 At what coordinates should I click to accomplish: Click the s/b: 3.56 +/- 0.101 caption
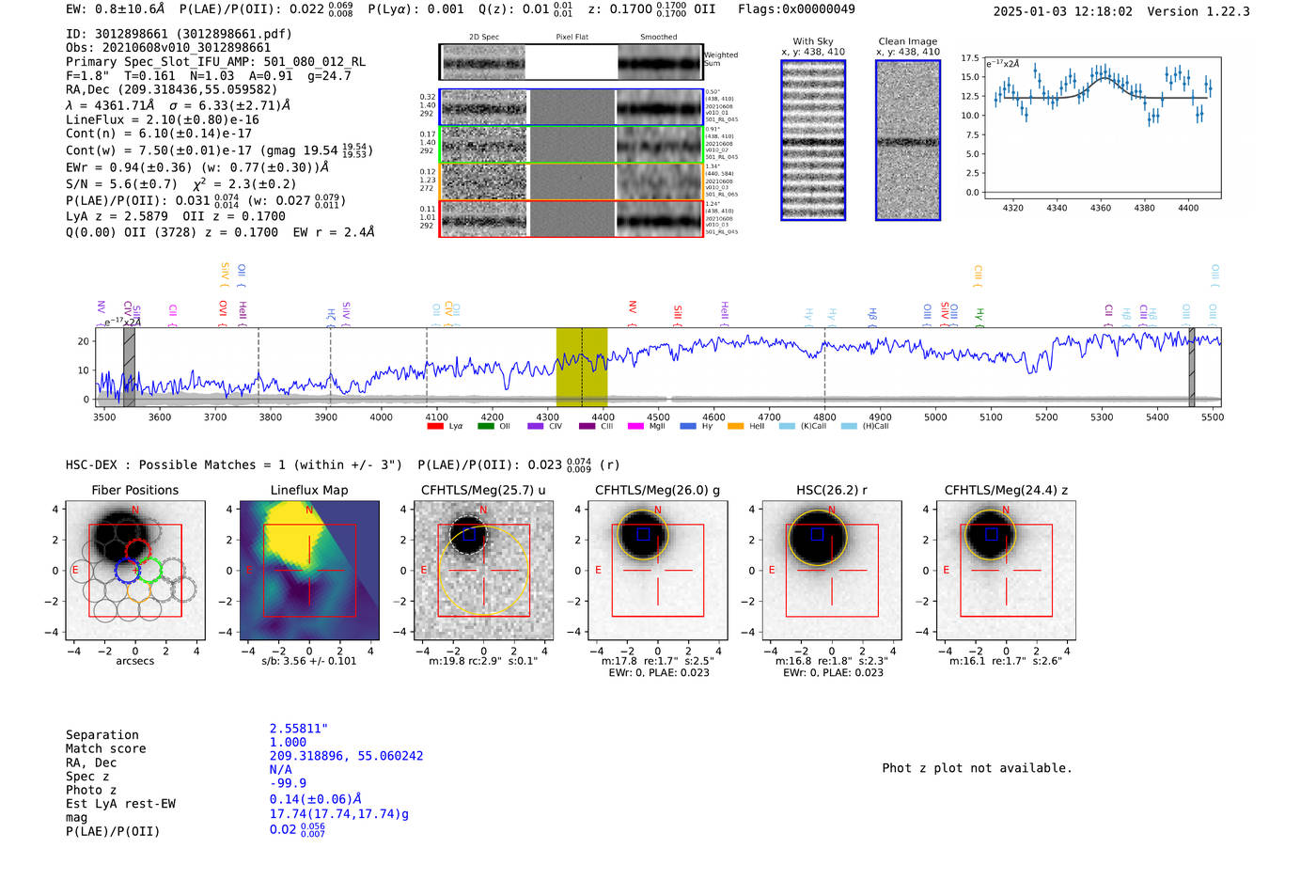tap(309, 661)
